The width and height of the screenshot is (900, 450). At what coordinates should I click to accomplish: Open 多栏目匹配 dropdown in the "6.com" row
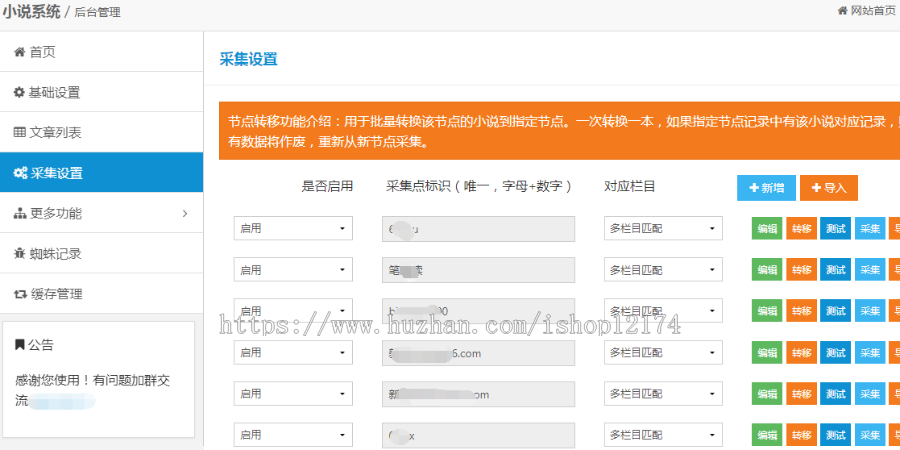tap(664, 352)
